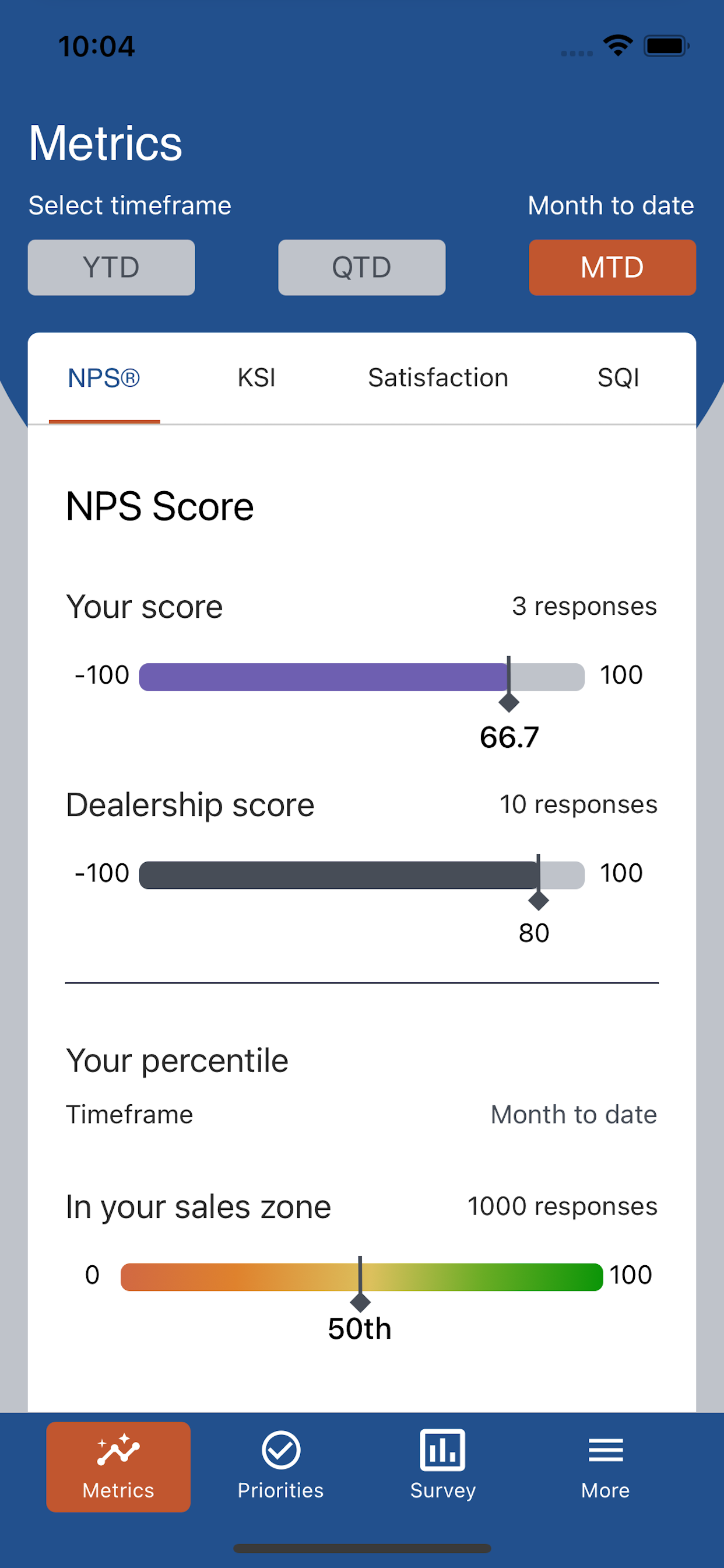Tap the Priorities checkmark circle icon
This screenshot has height=1568, width=724.
tap(280, 1450)
